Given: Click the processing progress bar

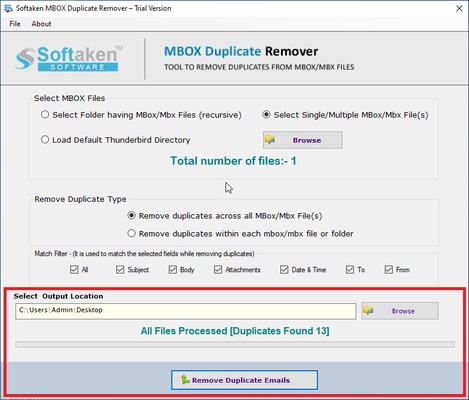Looking at the screenshot, I should coord(235,344).
